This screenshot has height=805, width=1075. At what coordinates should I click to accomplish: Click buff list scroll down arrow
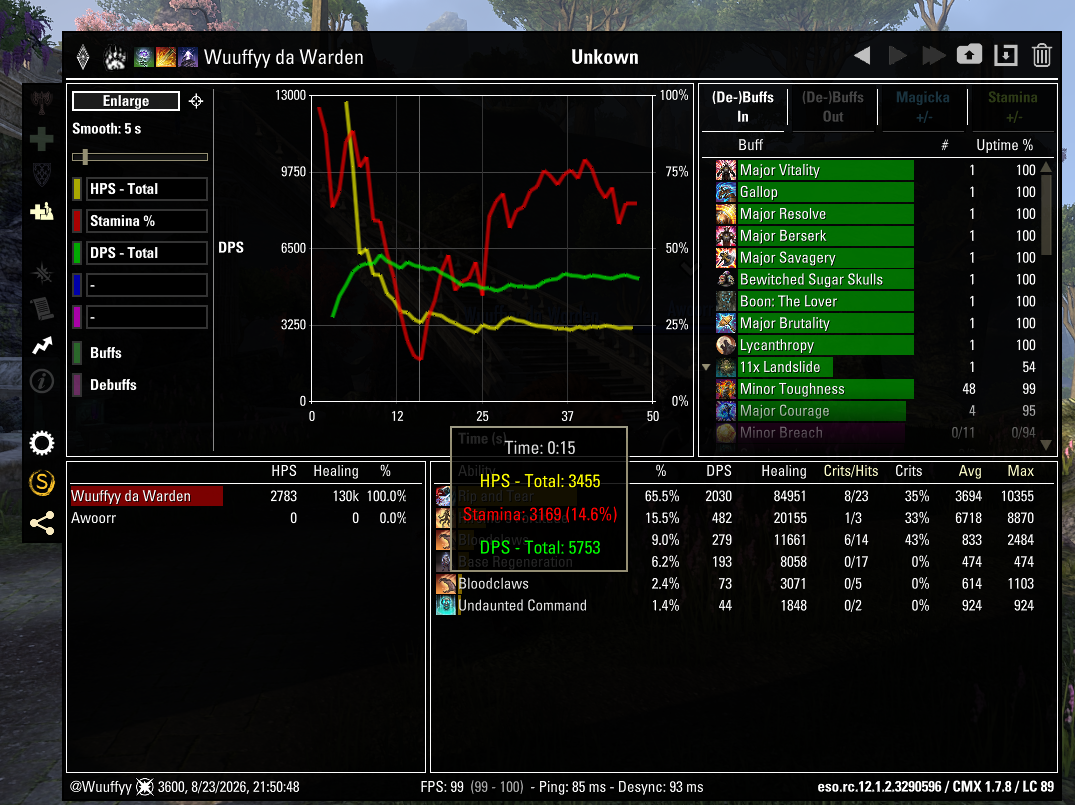1046,445
